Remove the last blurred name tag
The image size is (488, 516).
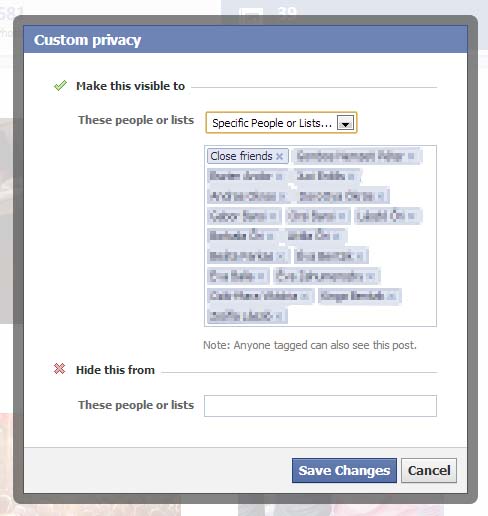point(279,316)
